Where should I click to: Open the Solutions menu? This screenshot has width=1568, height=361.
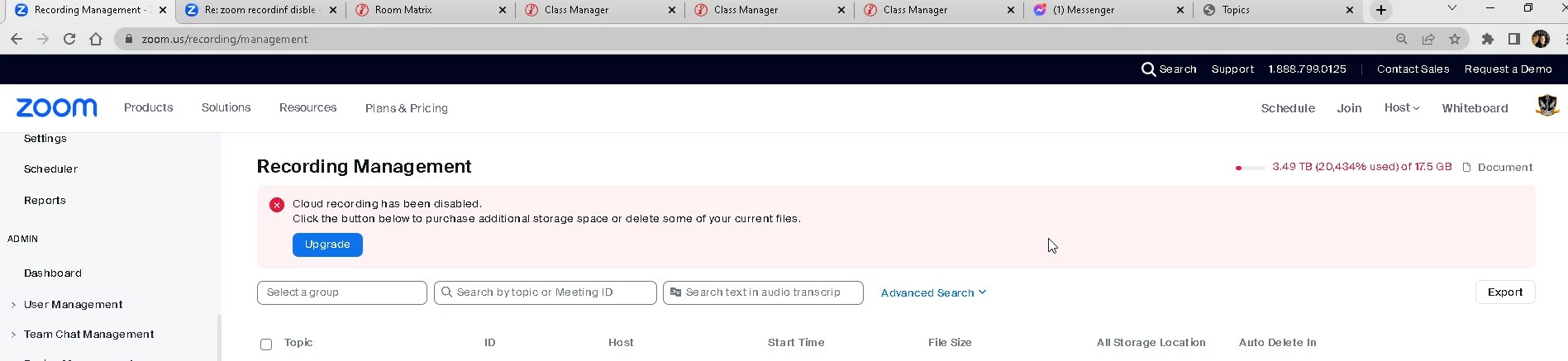(226, 107)
